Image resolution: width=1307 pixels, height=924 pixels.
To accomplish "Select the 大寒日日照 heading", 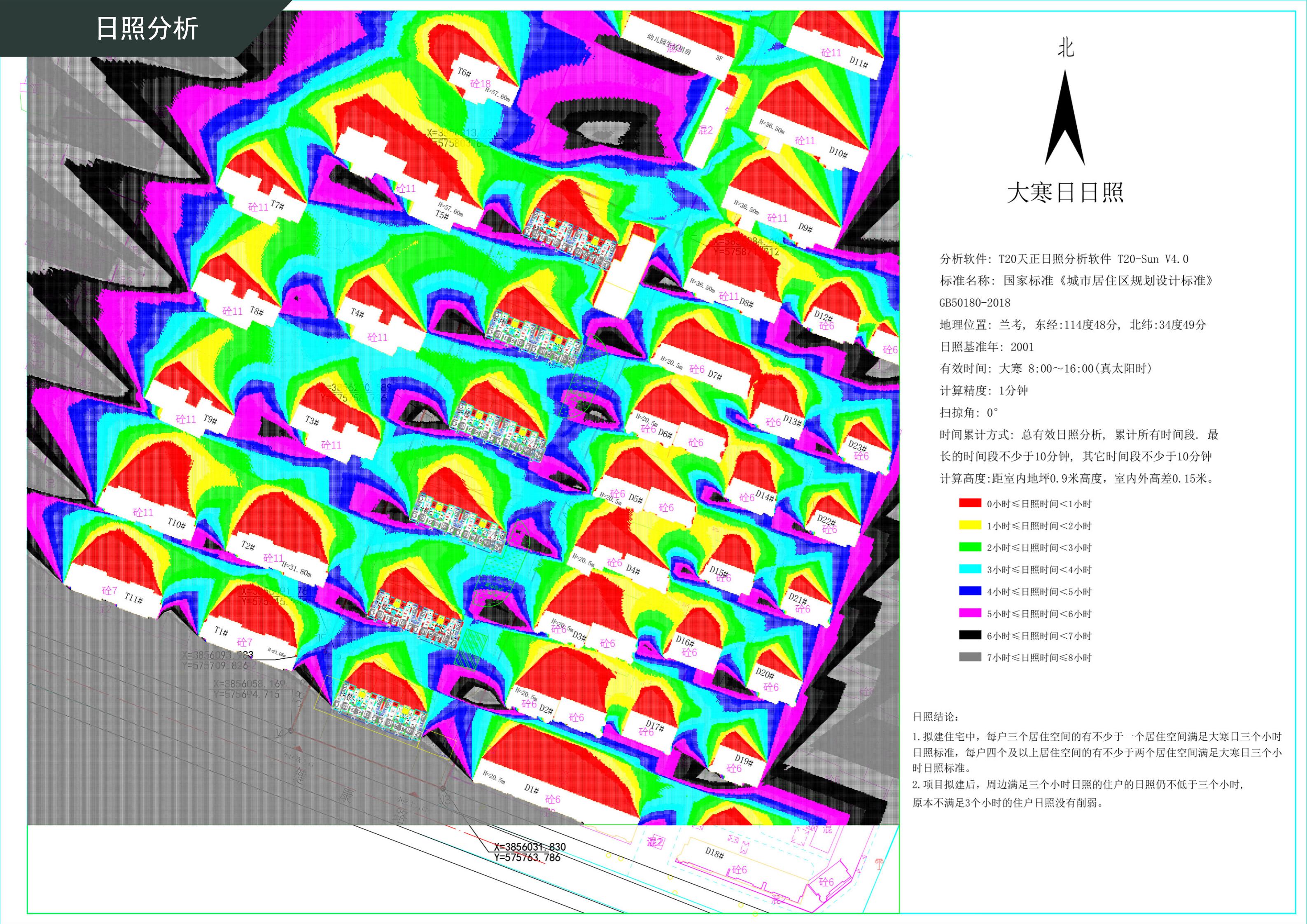I will (x=1065, y=192).
